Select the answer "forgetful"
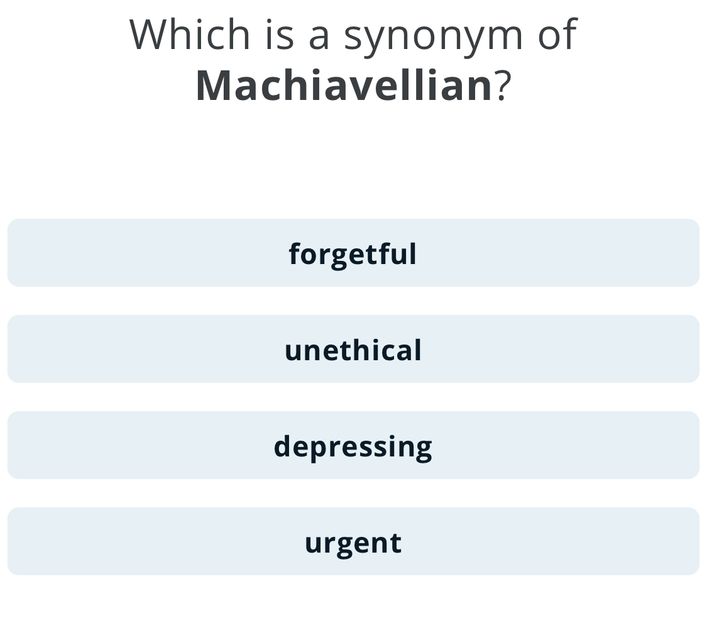 point(353,254)
